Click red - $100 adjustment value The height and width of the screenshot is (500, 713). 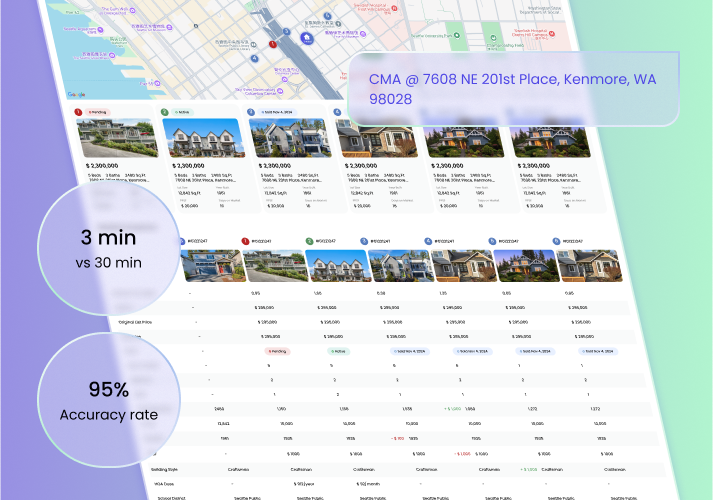point(397,439)
